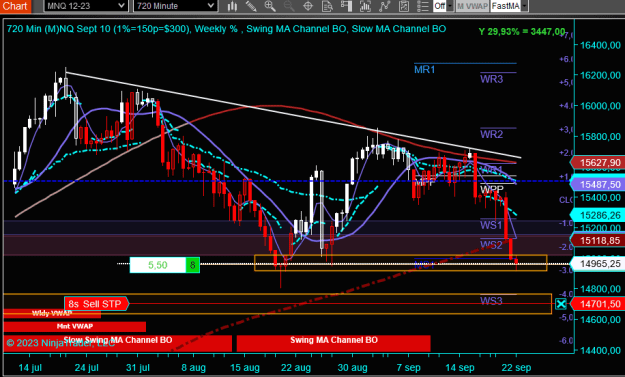Select the 8s Sell STP order label
Screen dimensions: 625x377
coord(96,304)
